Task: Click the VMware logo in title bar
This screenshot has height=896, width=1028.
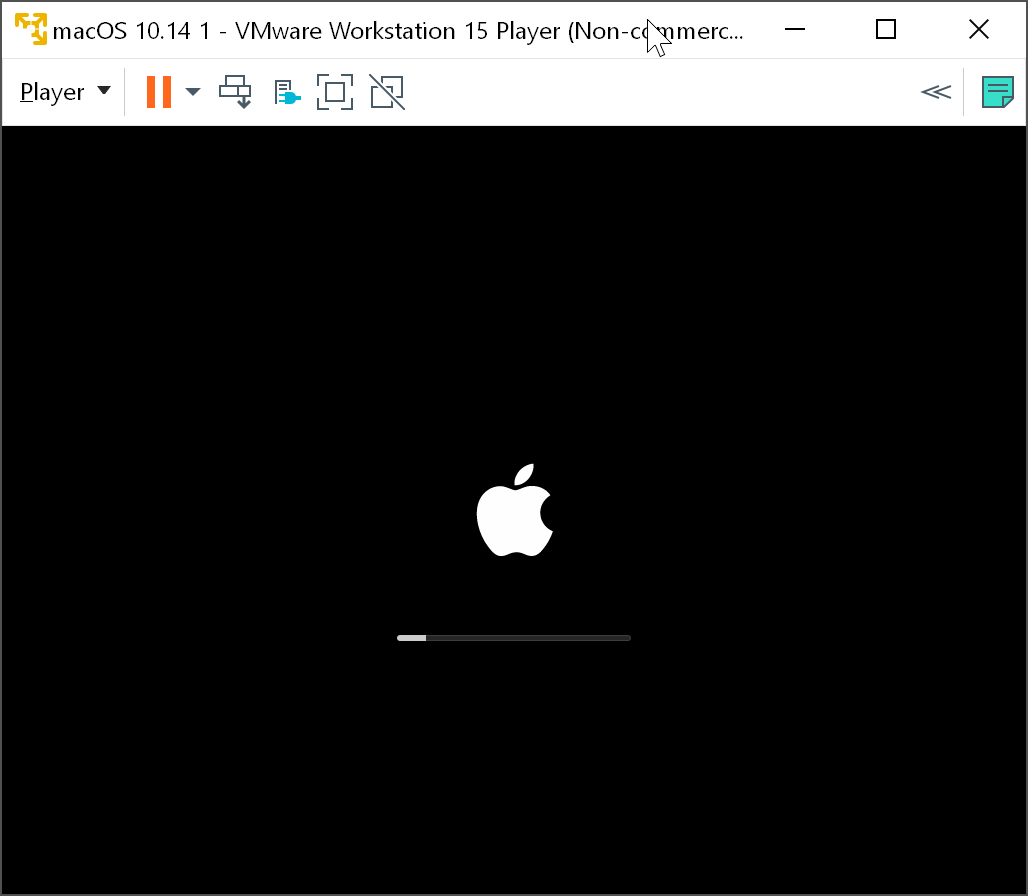Action: 31,29
